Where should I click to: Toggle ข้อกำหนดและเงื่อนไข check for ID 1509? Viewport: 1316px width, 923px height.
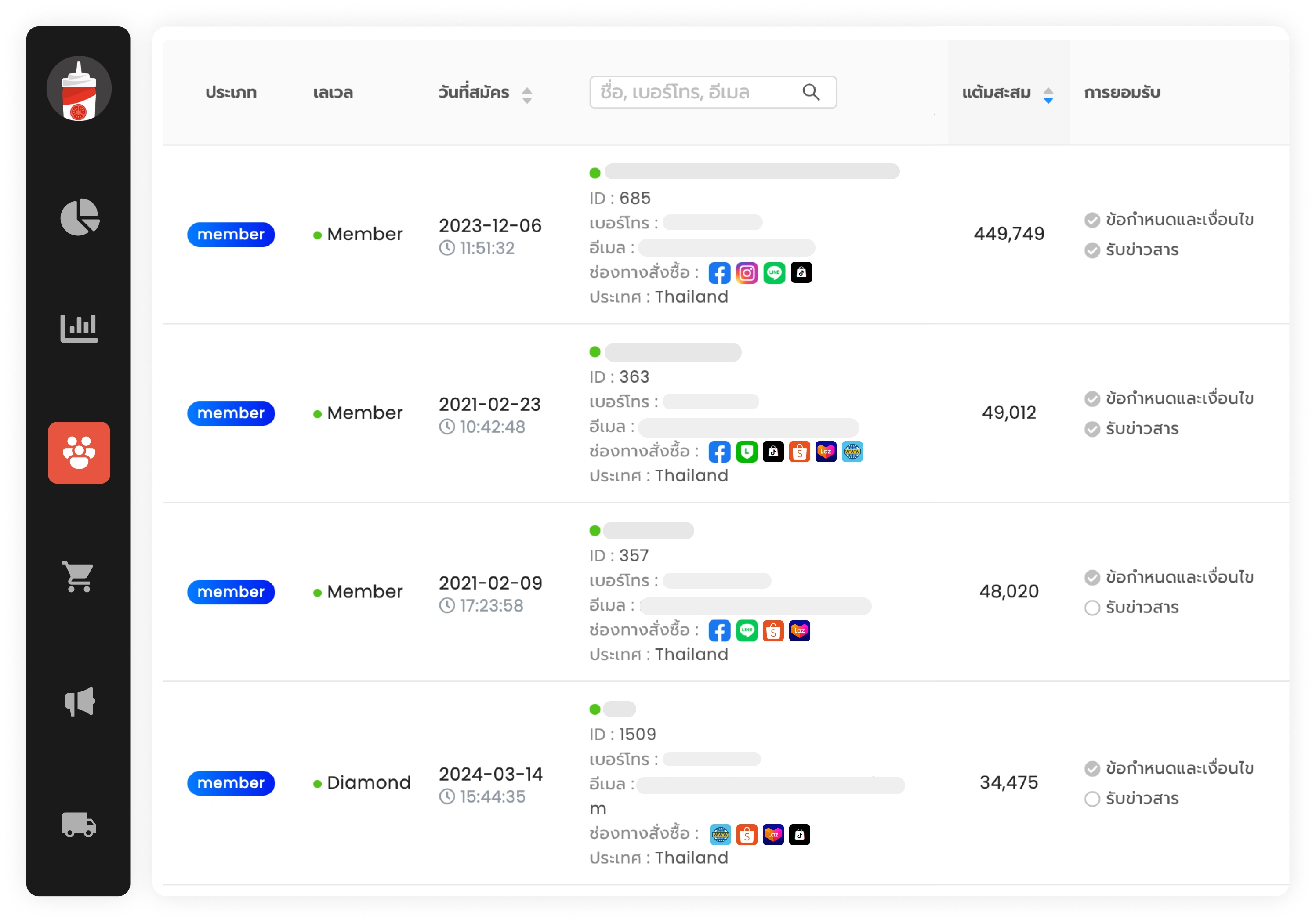(1092, 769)
